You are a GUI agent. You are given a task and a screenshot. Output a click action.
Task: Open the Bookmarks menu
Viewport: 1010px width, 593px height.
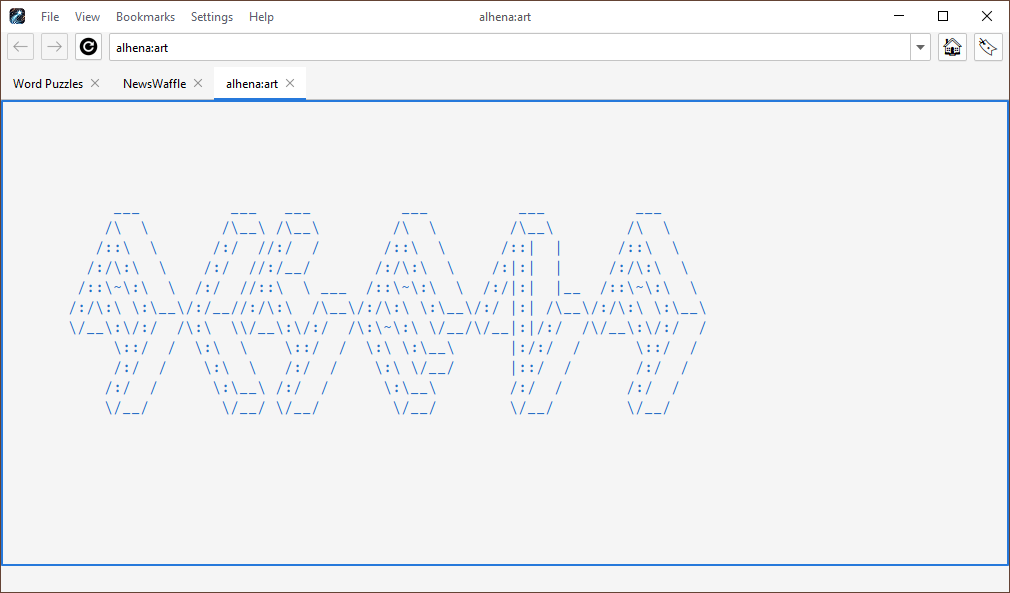145,17
